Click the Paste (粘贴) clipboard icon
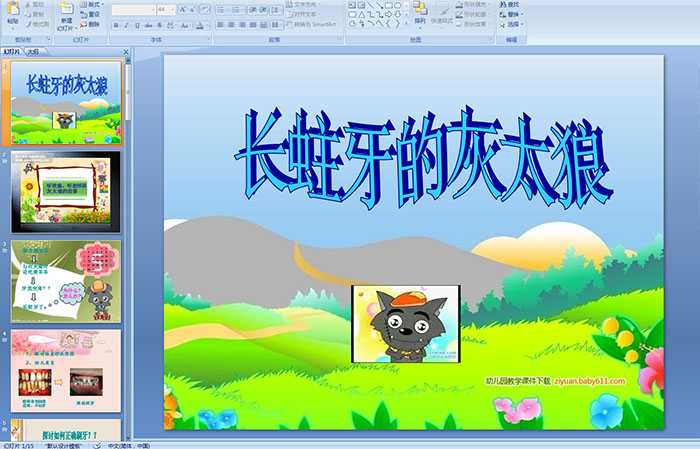 click(x=13, y=8)
